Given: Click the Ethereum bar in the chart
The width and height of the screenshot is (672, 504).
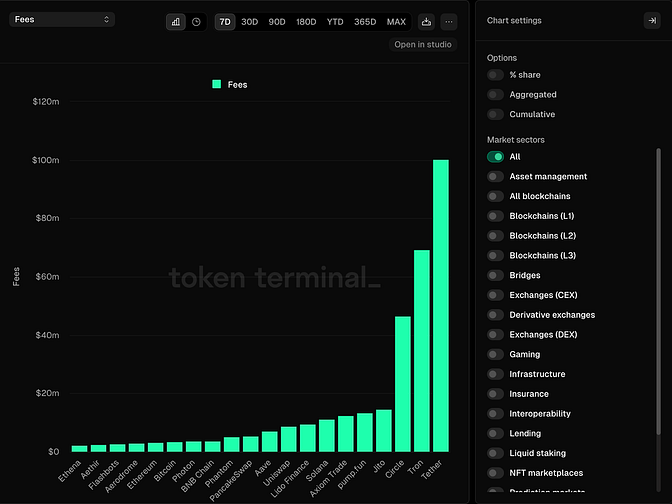Looking at the screenshot, I should pyautogui.click(x=156, y=447).
